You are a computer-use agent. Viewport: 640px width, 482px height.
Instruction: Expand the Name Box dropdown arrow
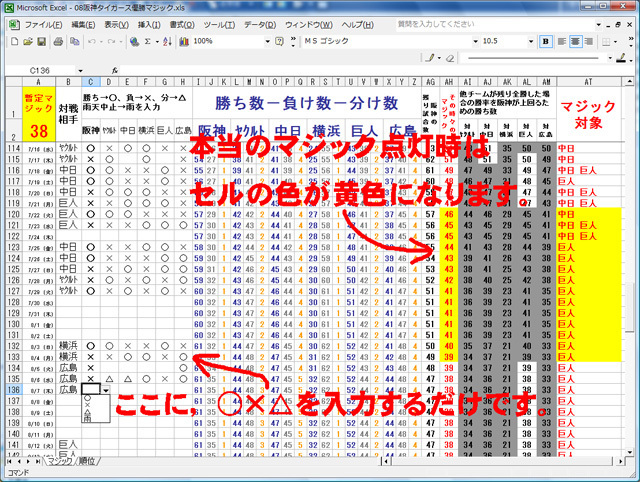(80, 71)
